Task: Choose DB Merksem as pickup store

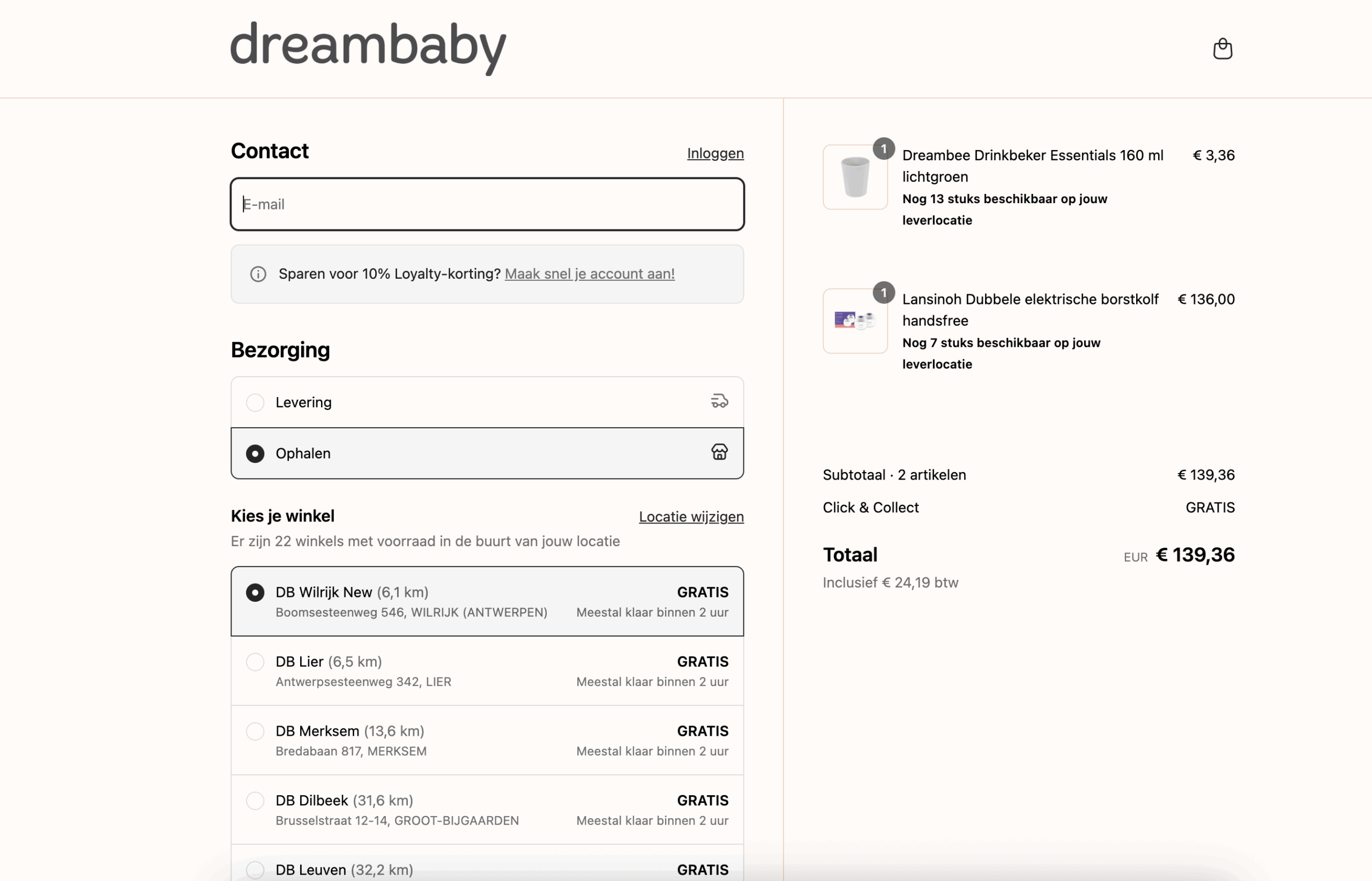Action: coord(255,731)
